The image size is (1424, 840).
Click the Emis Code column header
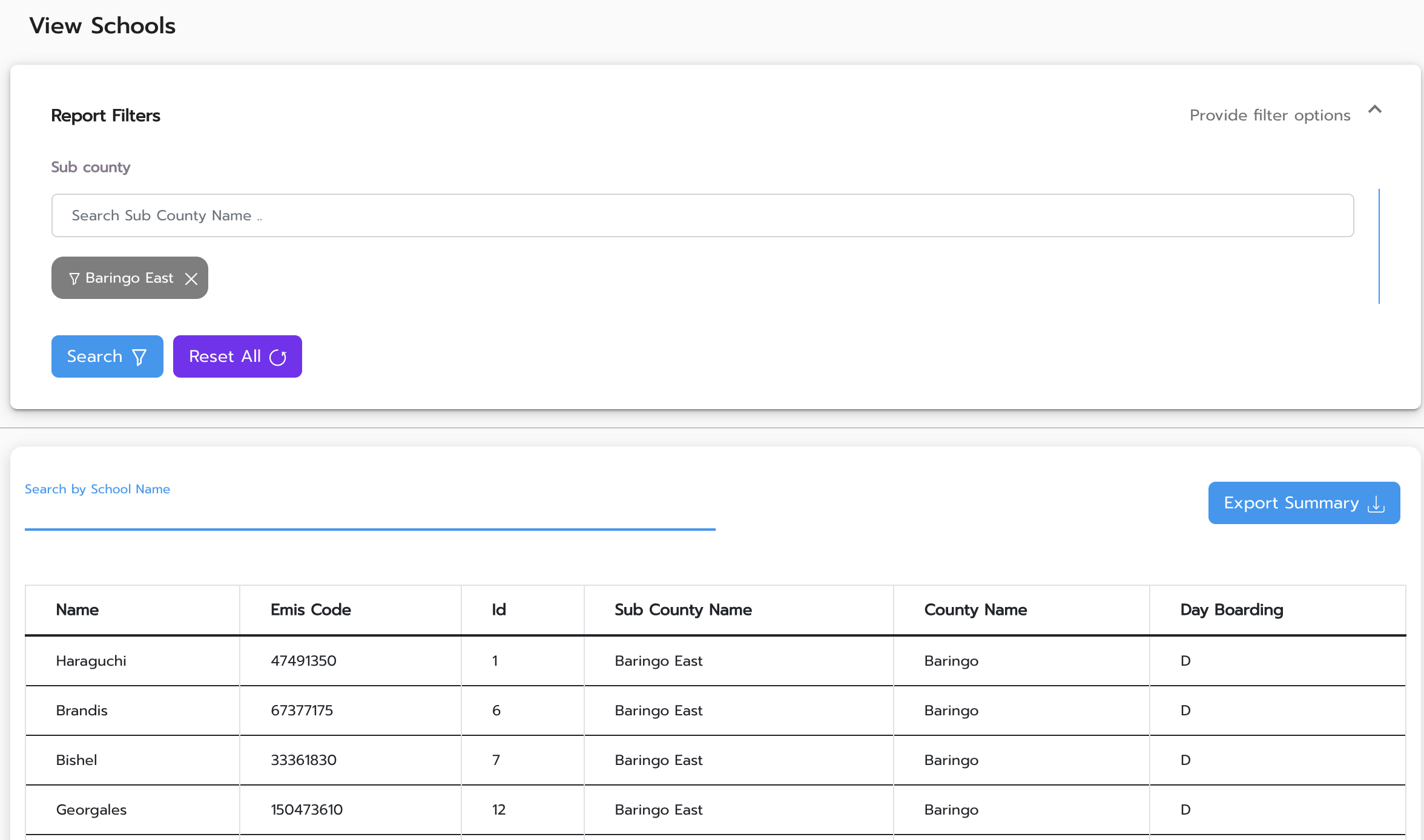pyautogui.click(x=311, y=610)
